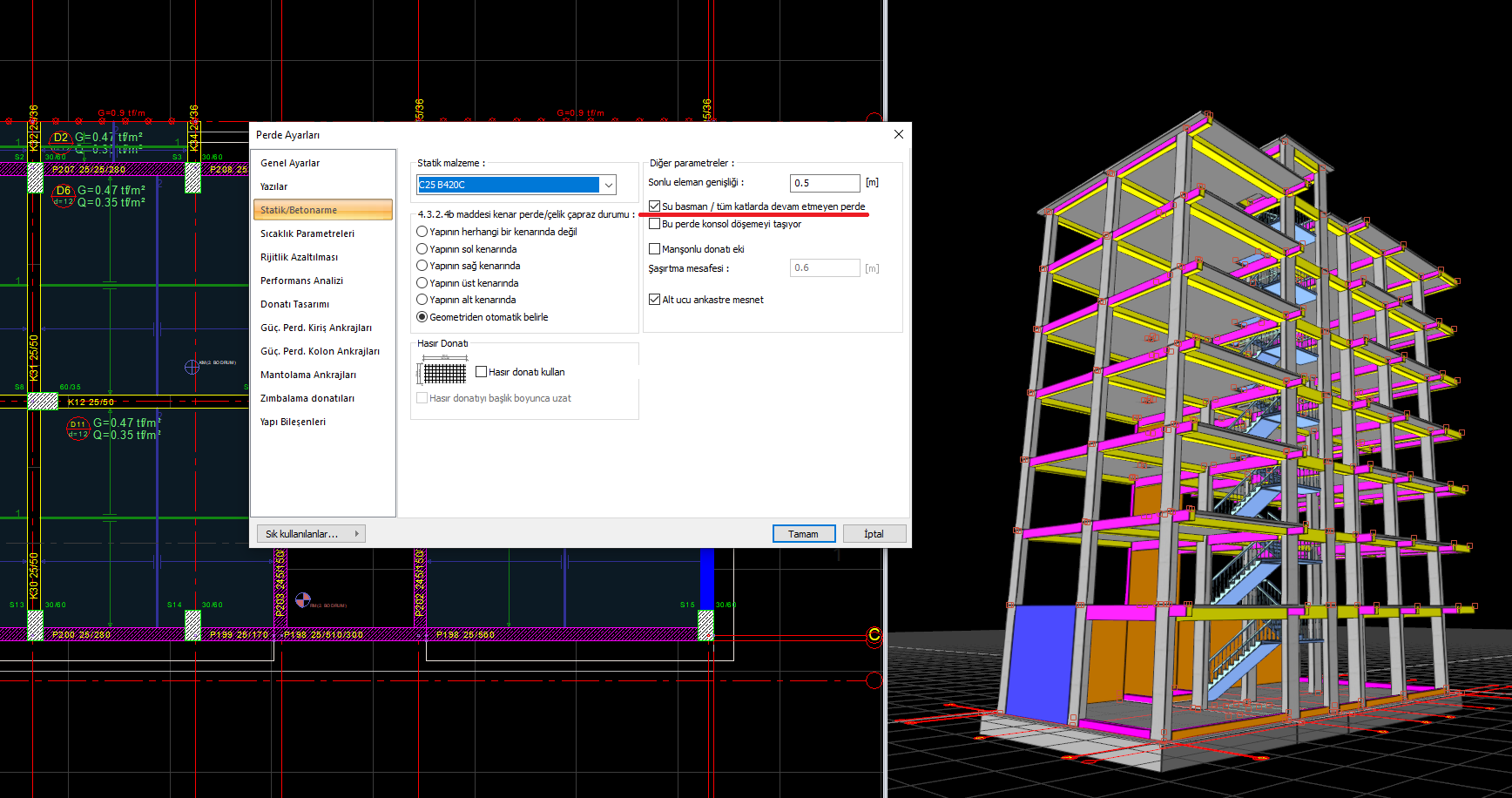Click the K12 25/50 beam label
The height and width of the screenshot is (798, 1512).
point(91,402)
